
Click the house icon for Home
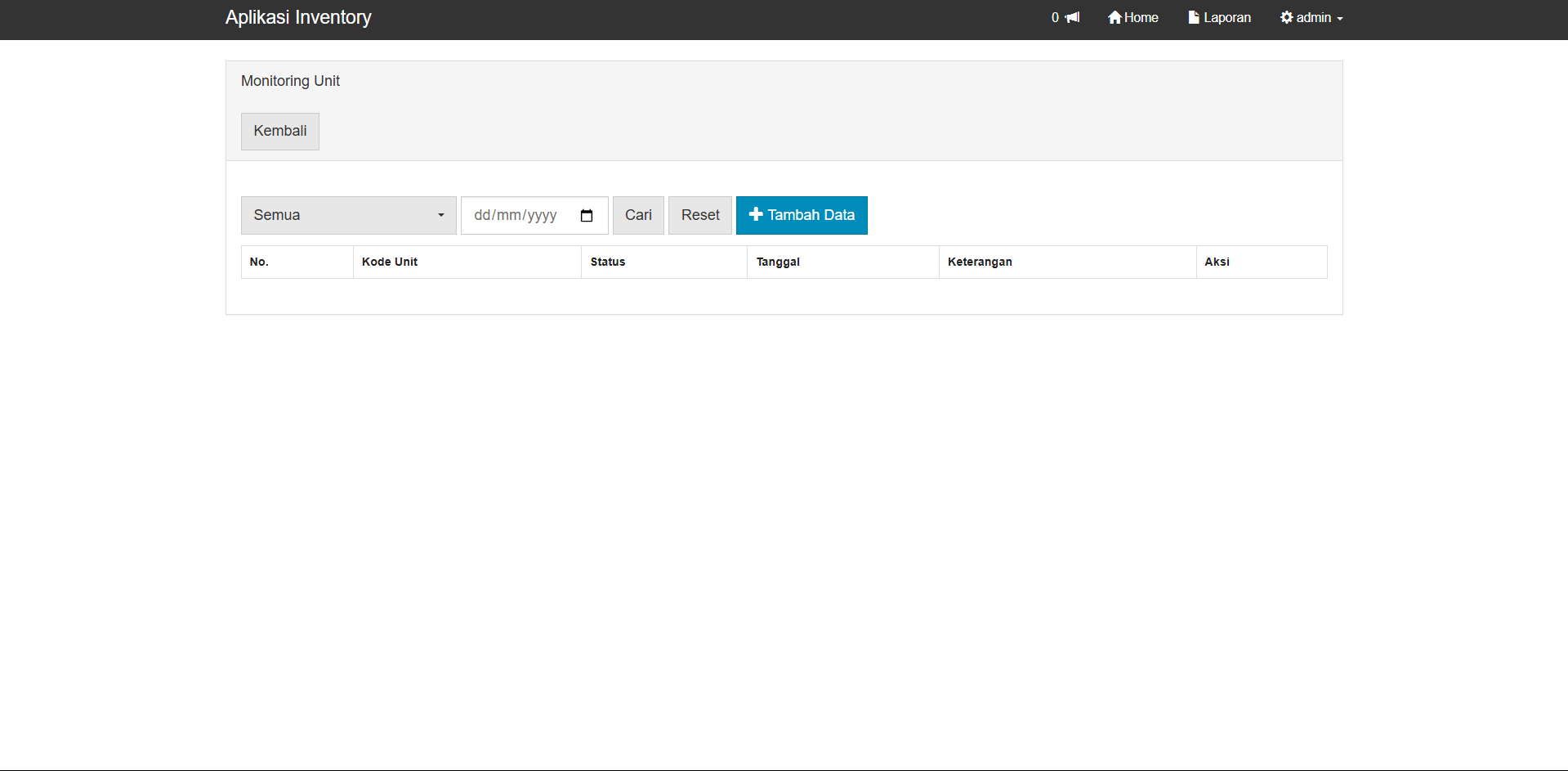coord(1115,17)
